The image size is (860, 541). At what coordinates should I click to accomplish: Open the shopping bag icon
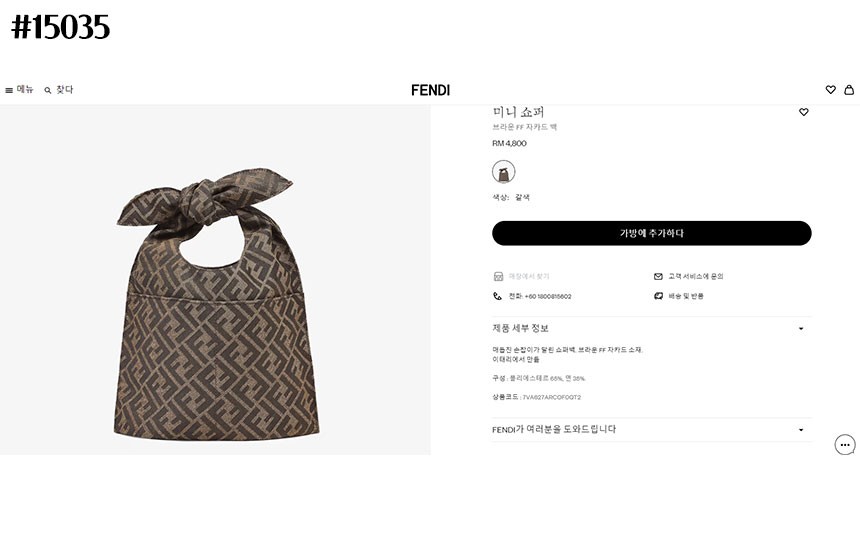(x=849, y=90)
